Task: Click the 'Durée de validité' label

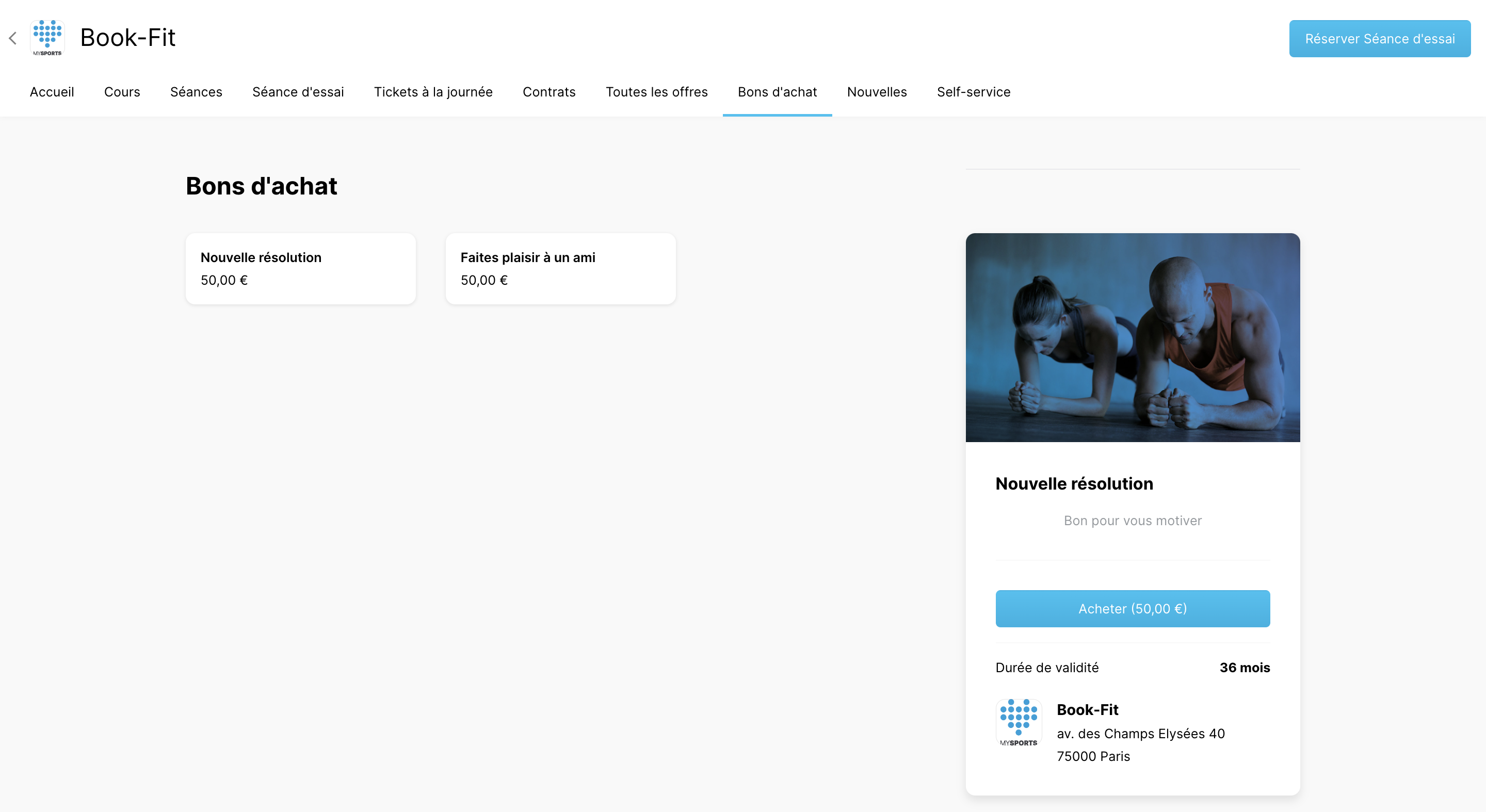Action: pyautogui.click(x=1047, y=668)
